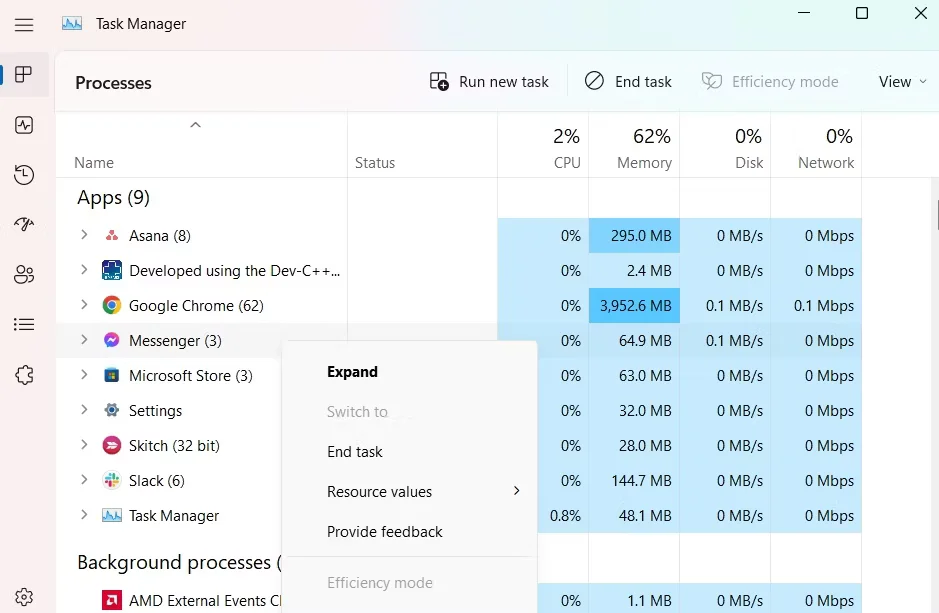This screenshot has height=613, width=939.
Task: Expand the Slack process group
Action: pyautogui.click(x=84, y=480)
